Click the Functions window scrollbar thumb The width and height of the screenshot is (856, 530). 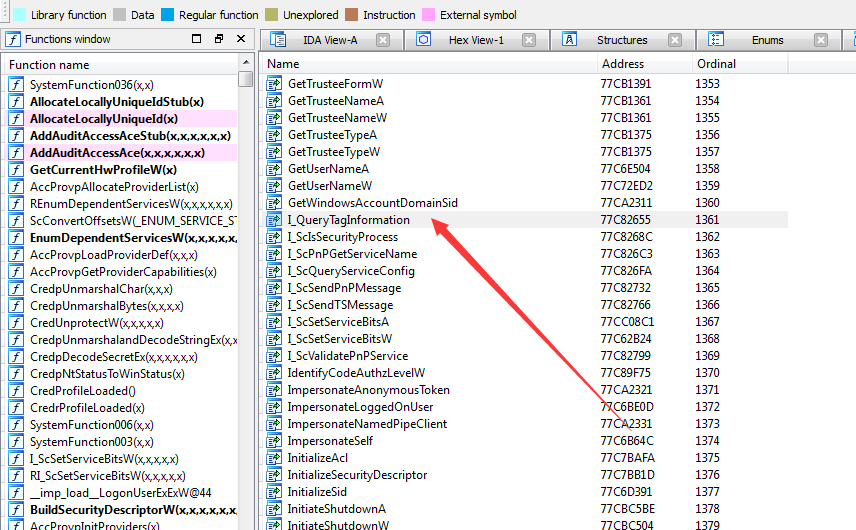pos(246,79)
